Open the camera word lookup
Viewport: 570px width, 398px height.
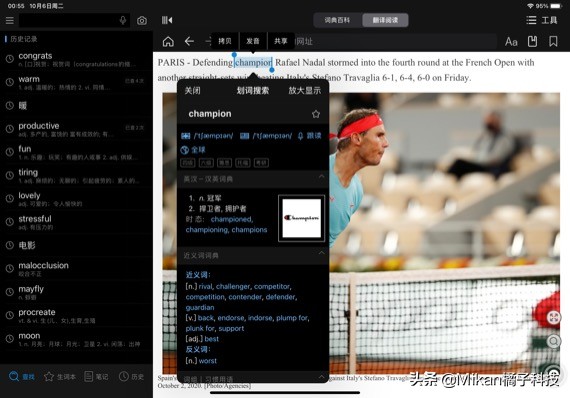coord(142,20)
